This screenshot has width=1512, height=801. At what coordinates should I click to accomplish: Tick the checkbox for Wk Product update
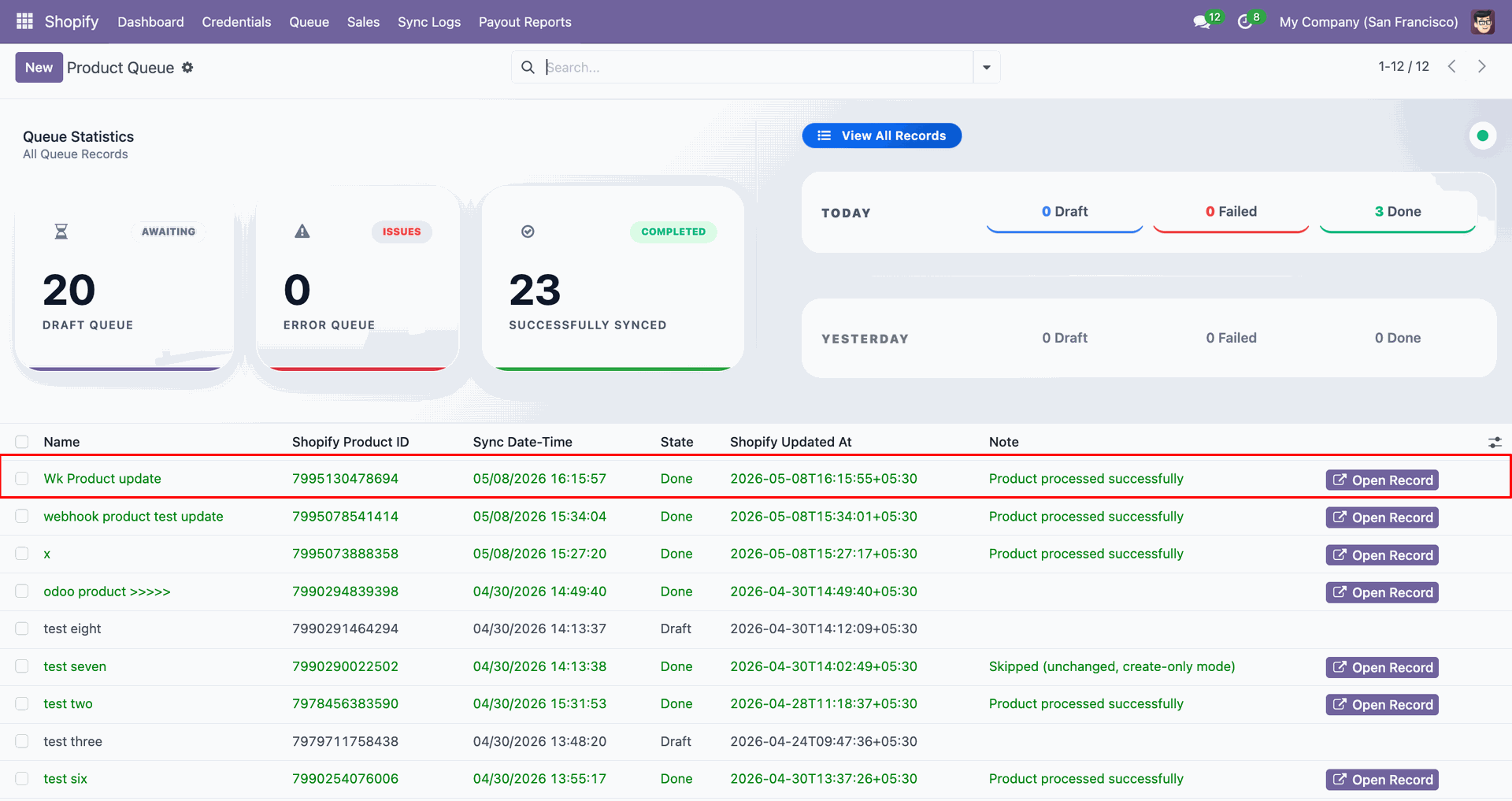pyautogui.click(x=22, y=479)
